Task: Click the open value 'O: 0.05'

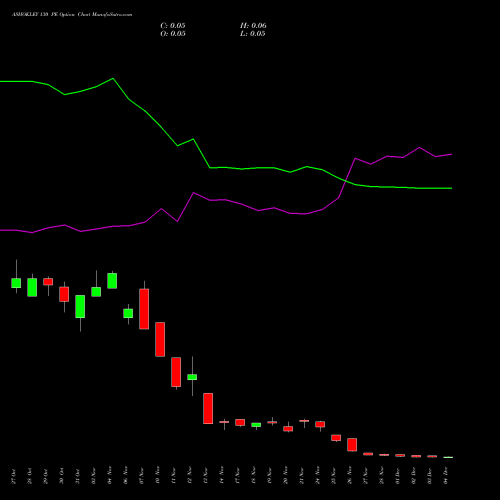Action: click(173, 34)
